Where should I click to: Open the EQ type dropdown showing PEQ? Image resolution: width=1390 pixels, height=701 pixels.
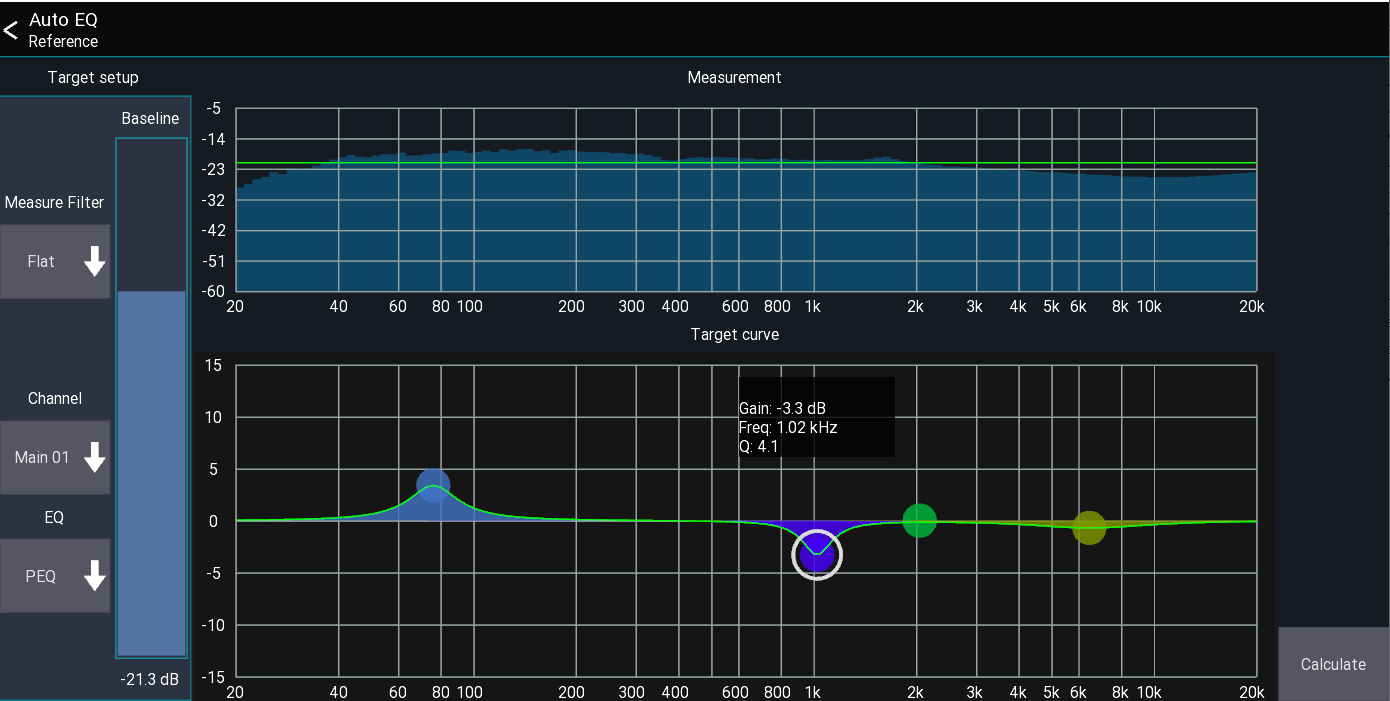click(54, 576)
